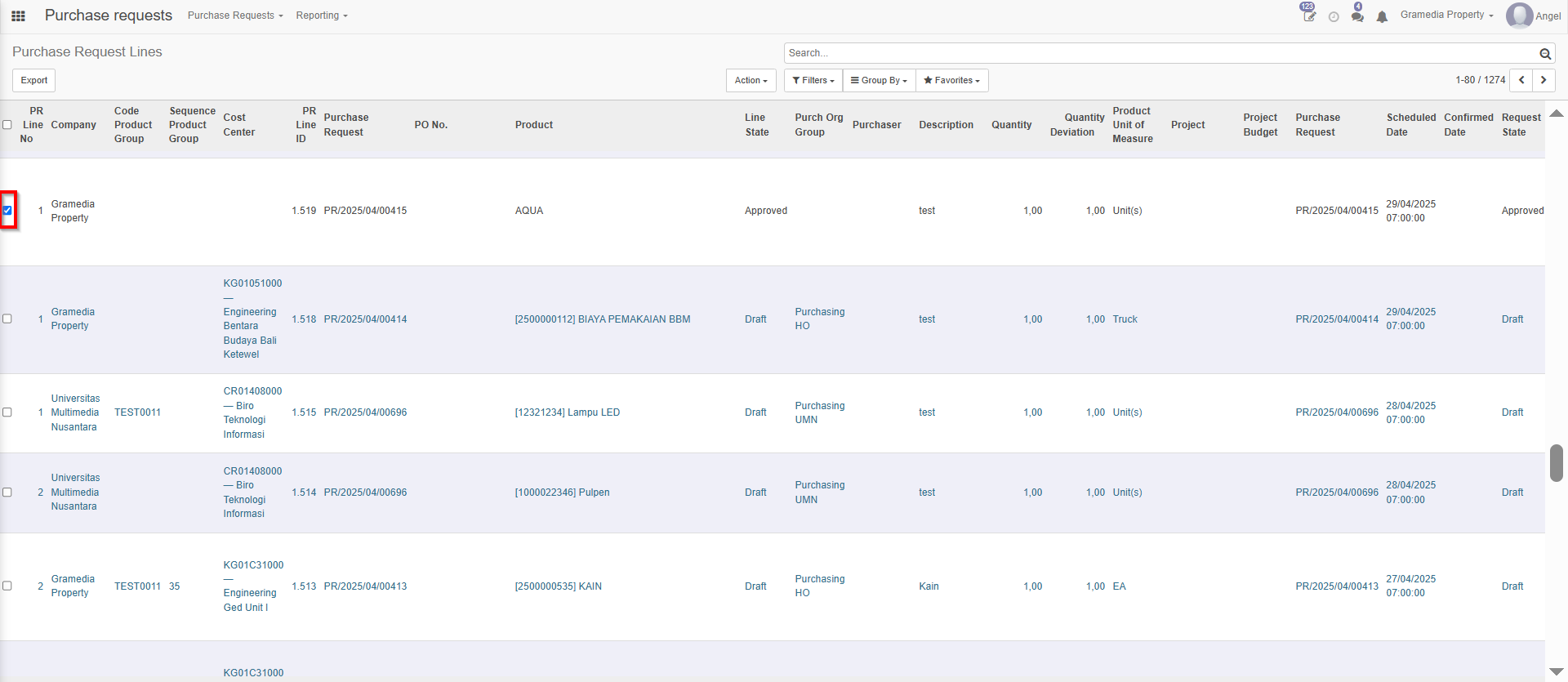Sort by the Quantity column header
1568x682 pixels.
(1011, 125)
